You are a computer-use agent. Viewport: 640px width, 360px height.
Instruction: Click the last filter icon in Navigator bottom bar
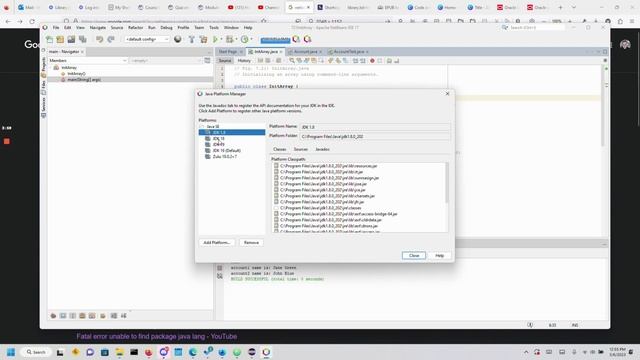tap(124, 316)
